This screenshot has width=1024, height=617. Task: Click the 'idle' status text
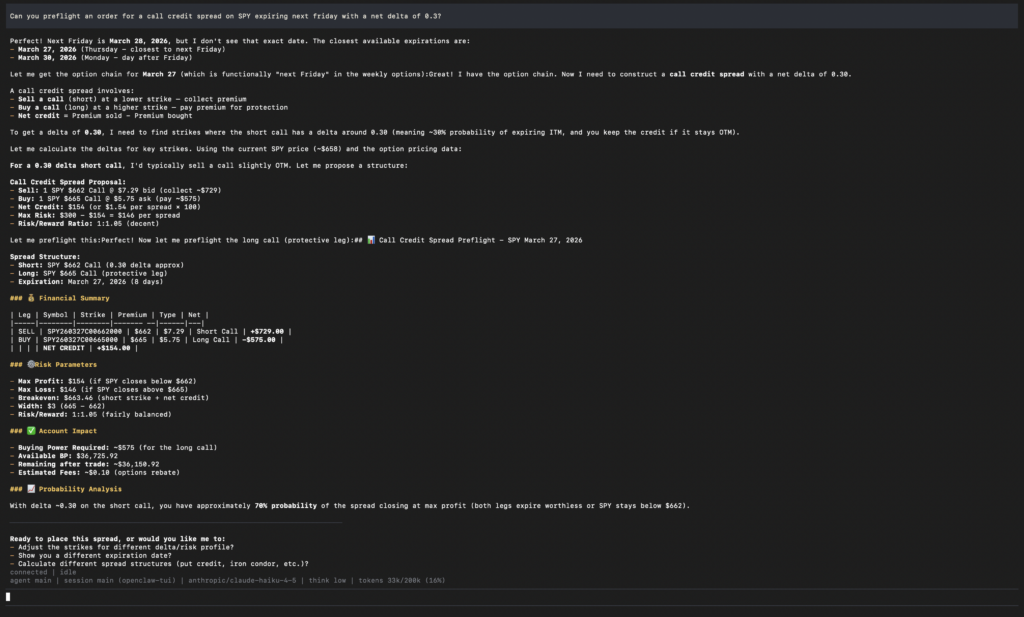tap(68, 572)
